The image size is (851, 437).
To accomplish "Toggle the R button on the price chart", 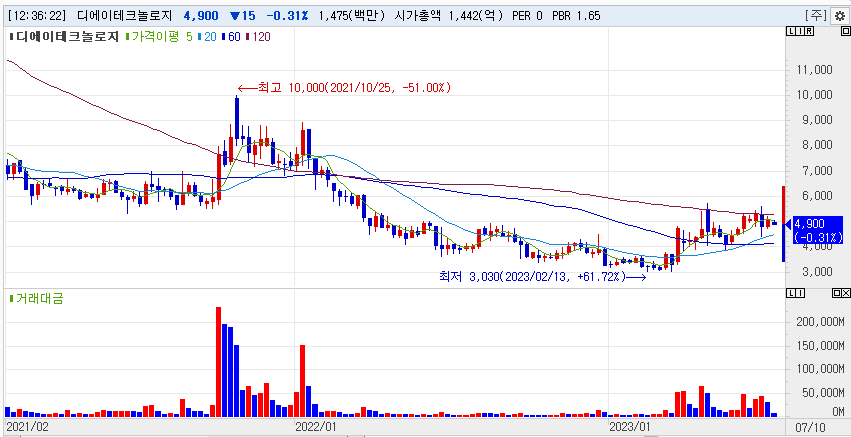I will coord(809,31).
